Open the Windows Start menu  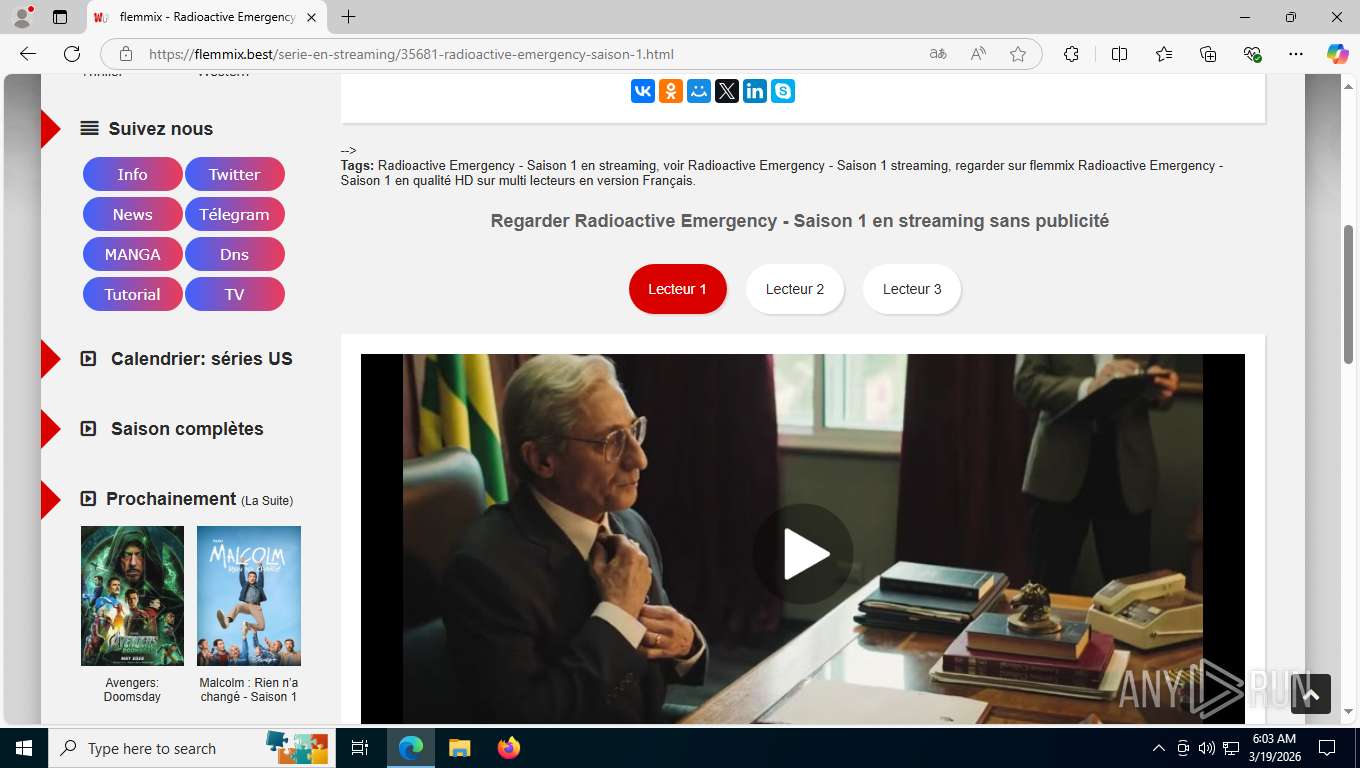click(24, 748)
